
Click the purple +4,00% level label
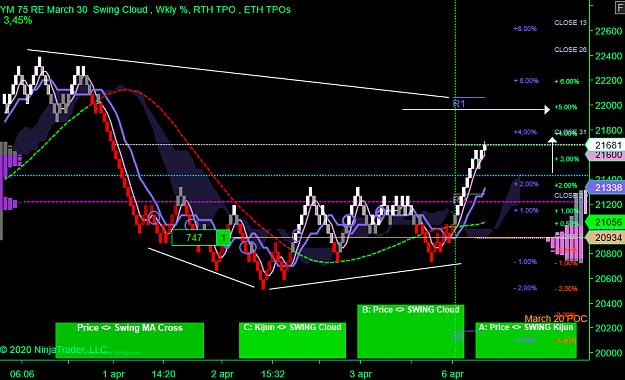[525, 132]
